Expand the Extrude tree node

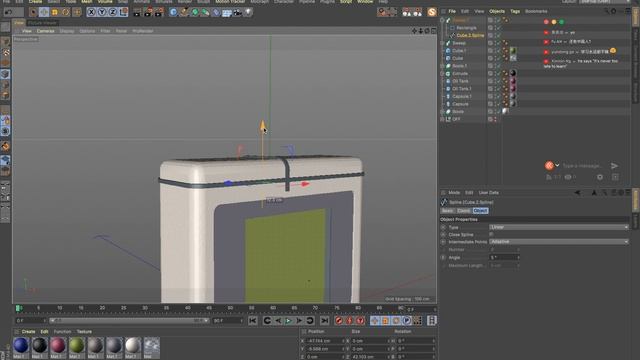pyautogui.click(x=442, y=73)
